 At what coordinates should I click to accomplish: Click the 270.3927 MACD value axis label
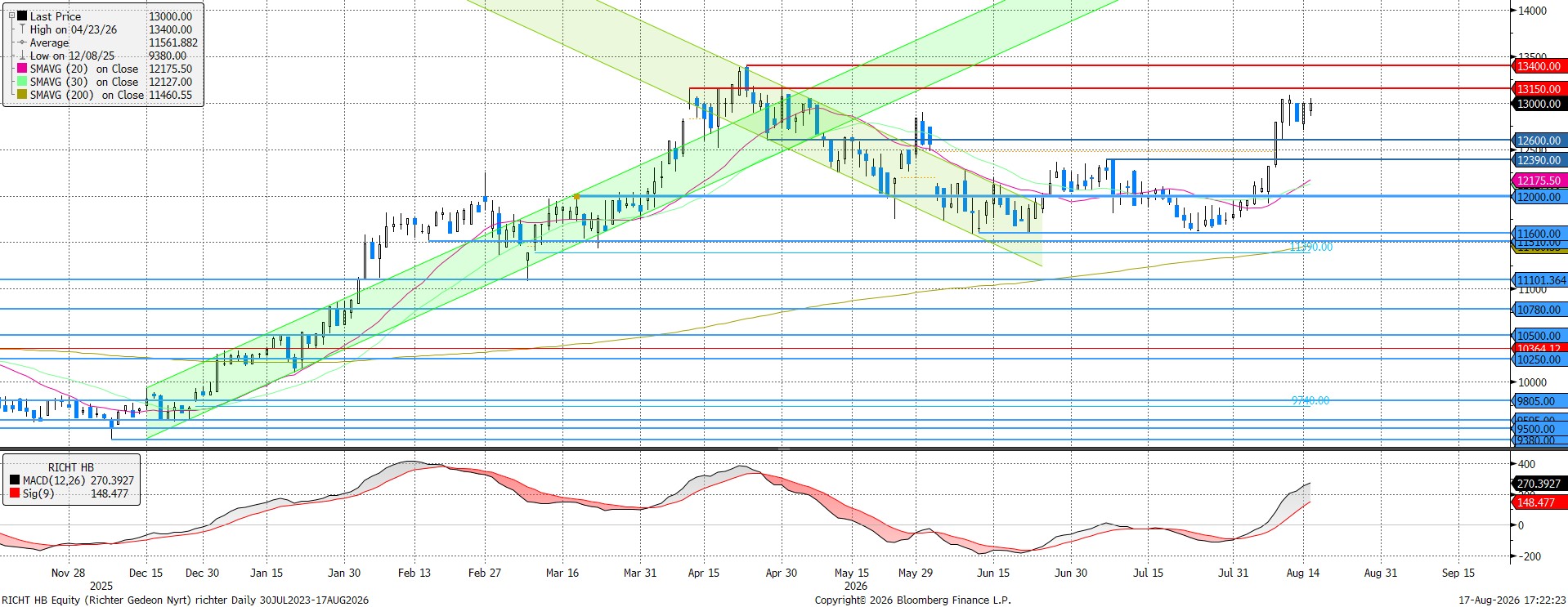point(1540,484)
